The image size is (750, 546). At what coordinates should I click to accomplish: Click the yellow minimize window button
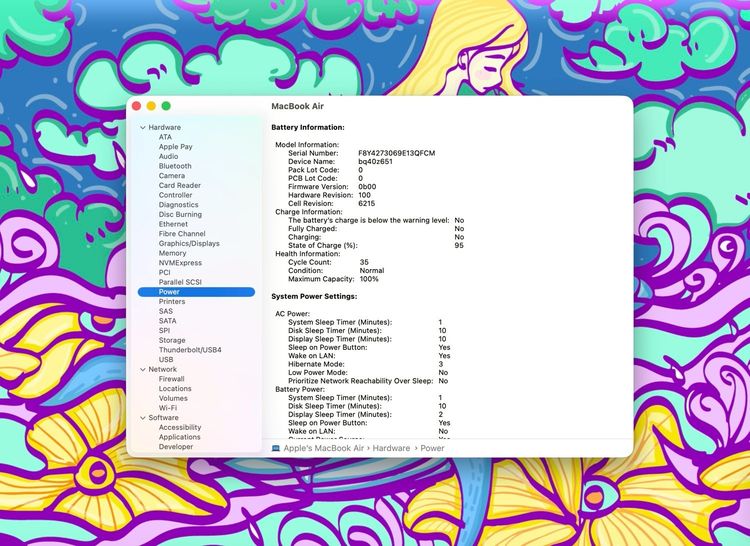point(151,106)
